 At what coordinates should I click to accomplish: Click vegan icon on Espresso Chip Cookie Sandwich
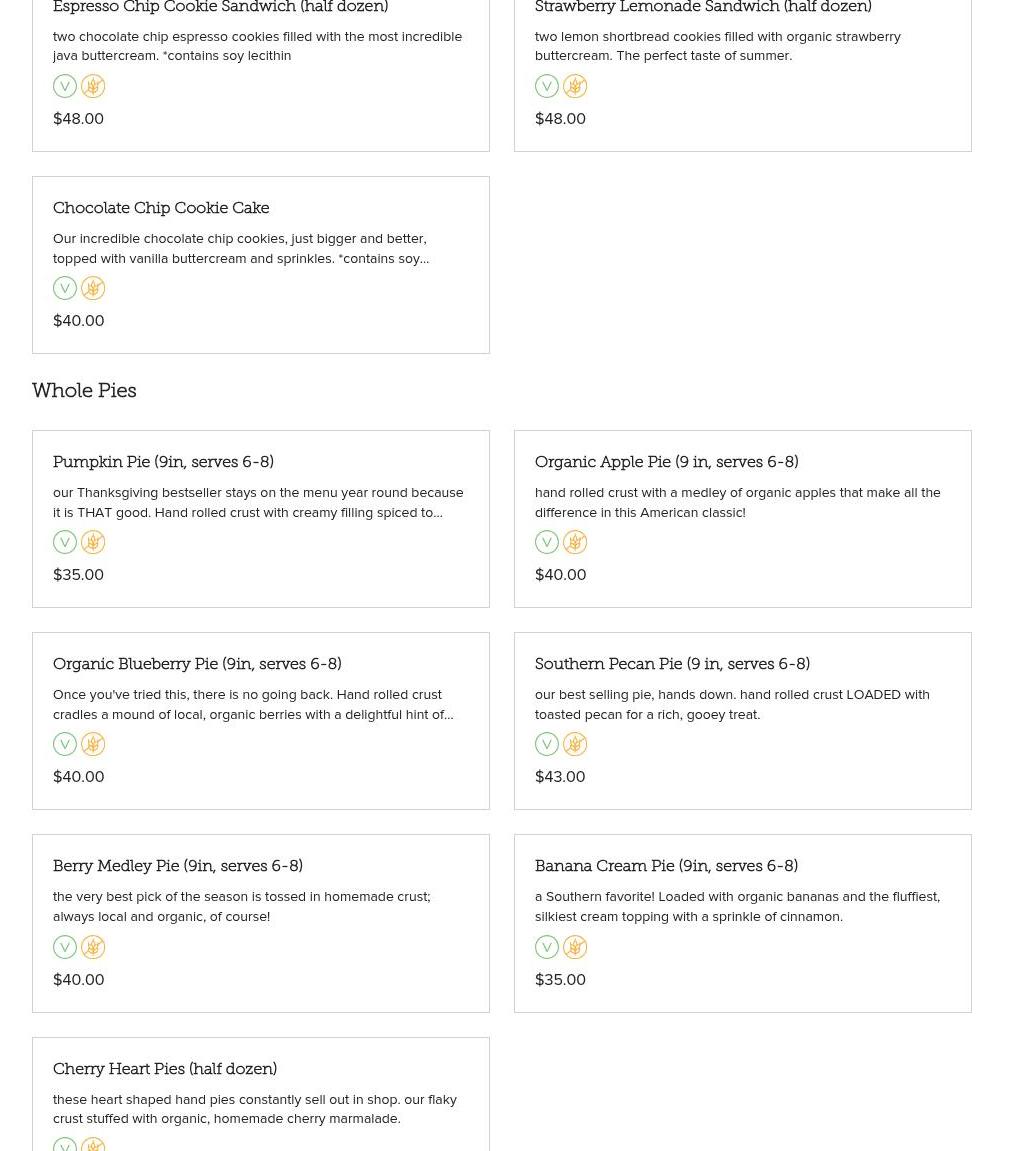65,86
